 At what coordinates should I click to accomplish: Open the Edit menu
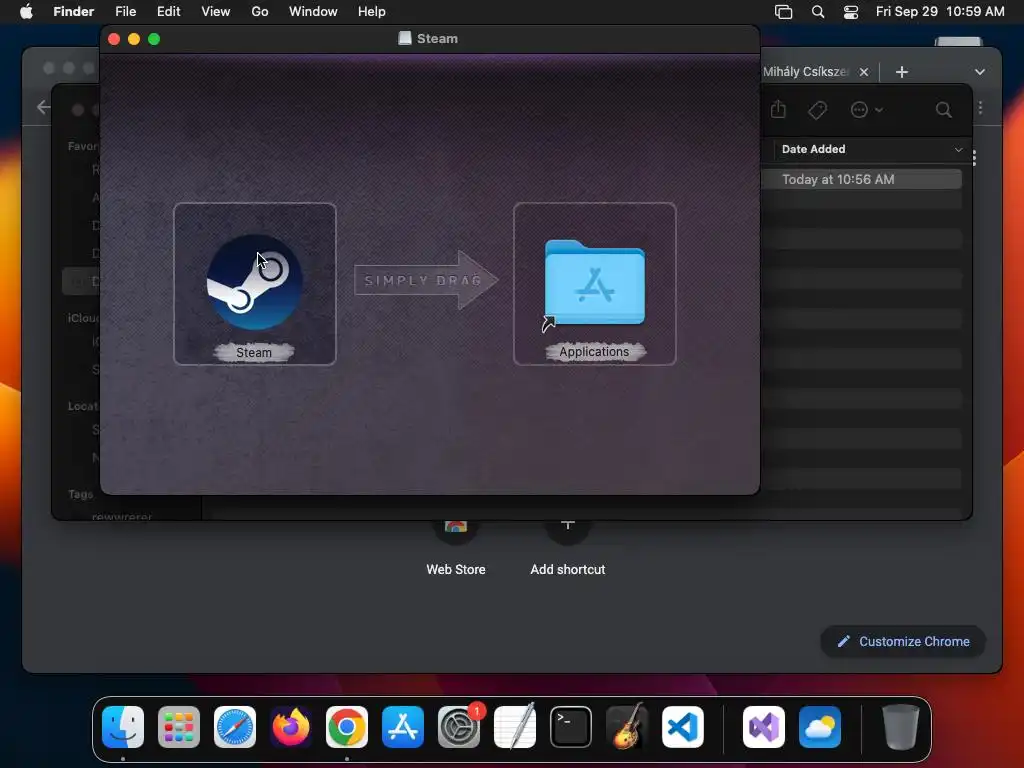pyautogui.click(x=168, y=12)
